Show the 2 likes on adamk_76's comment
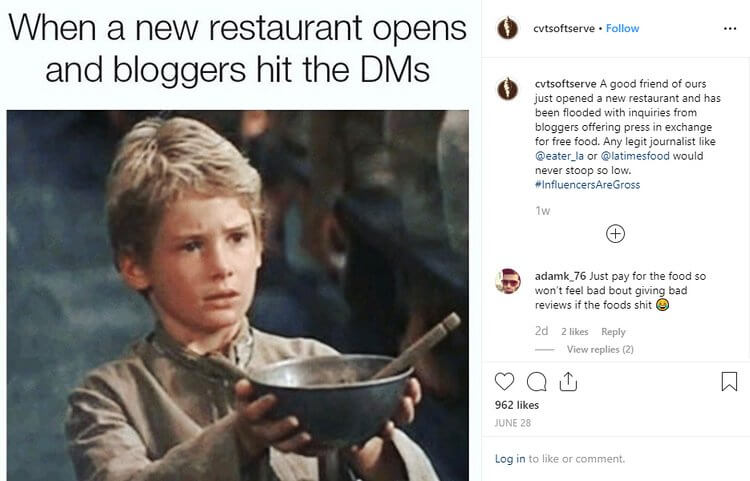 click(x=574, y=331)
